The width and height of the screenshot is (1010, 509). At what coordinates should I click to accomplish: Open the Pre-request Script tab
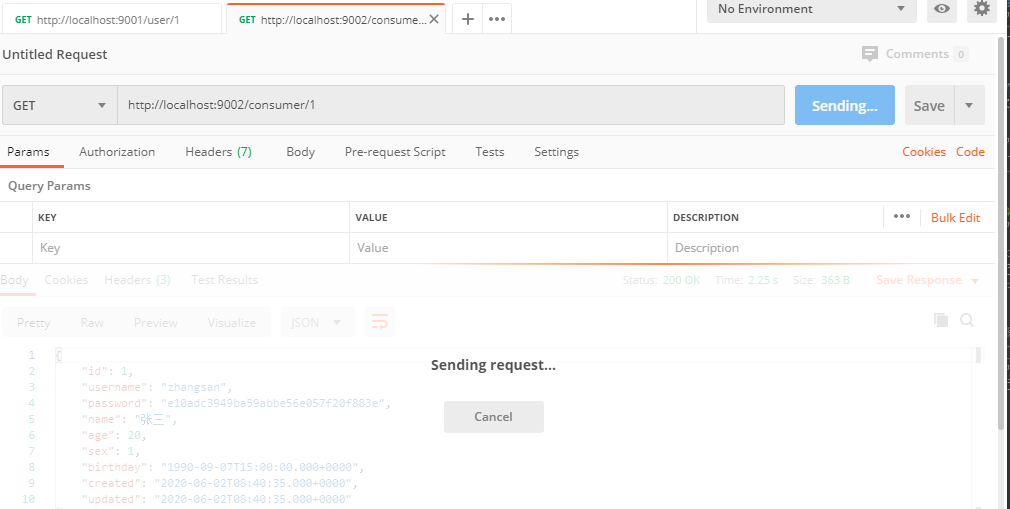point(395,152)
